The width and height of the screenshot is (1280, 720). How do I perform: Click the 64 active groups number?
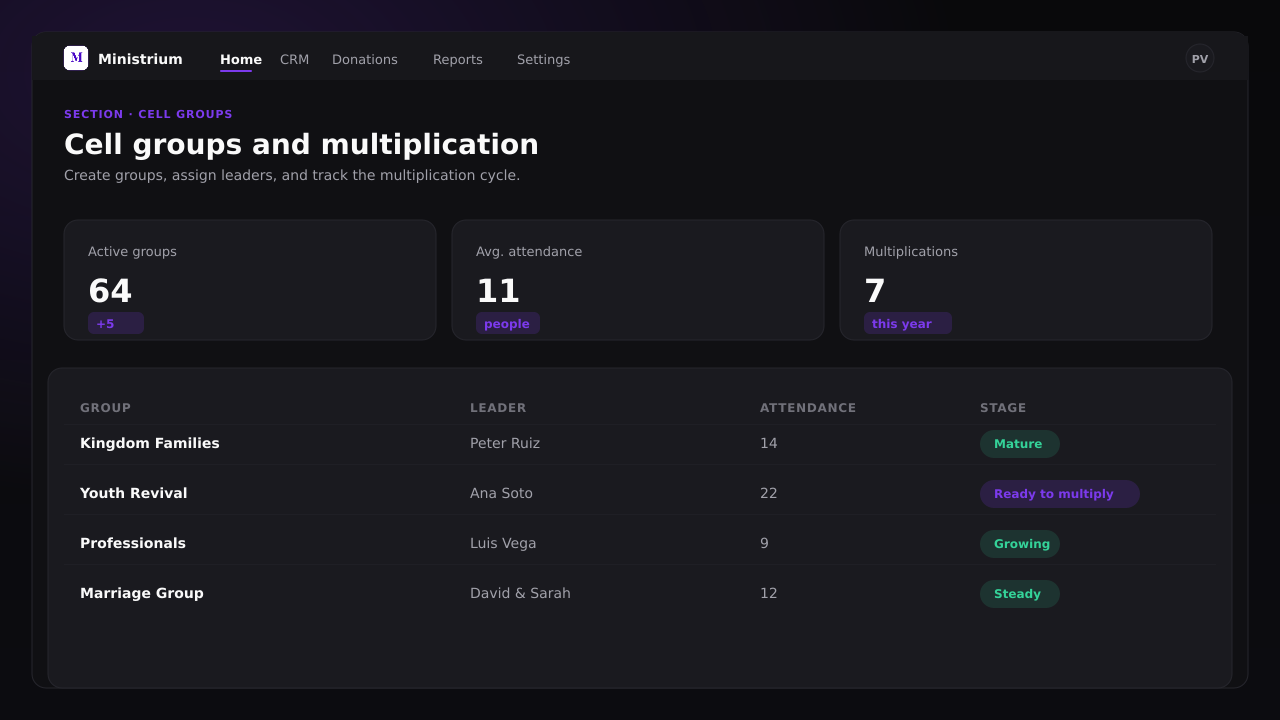pyautogui.click(x=110, y=291)
